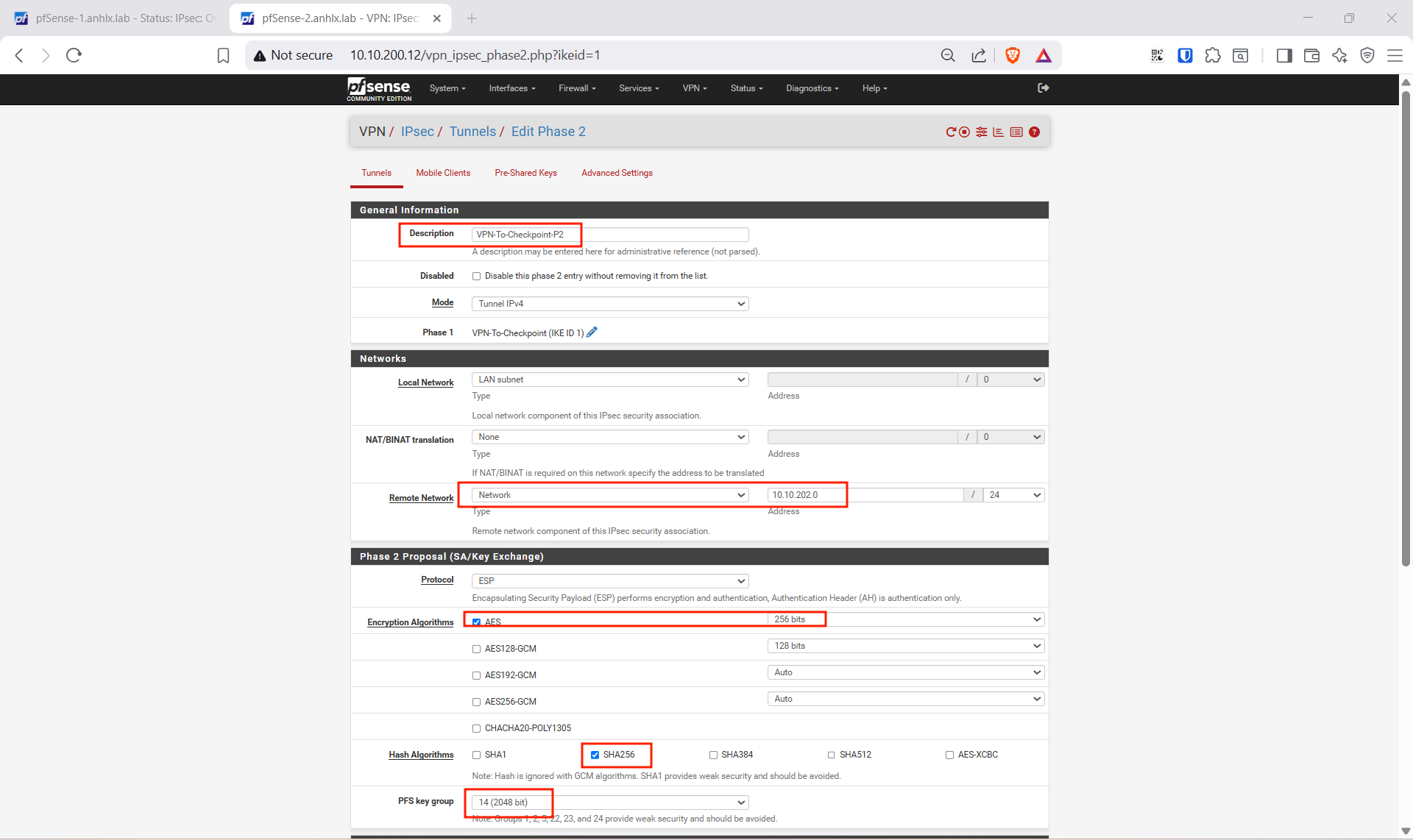Switch to Pre-Shared Keys tab
Image resolution: width=1413 pixels, height=840 pixels.
[525, 173]
